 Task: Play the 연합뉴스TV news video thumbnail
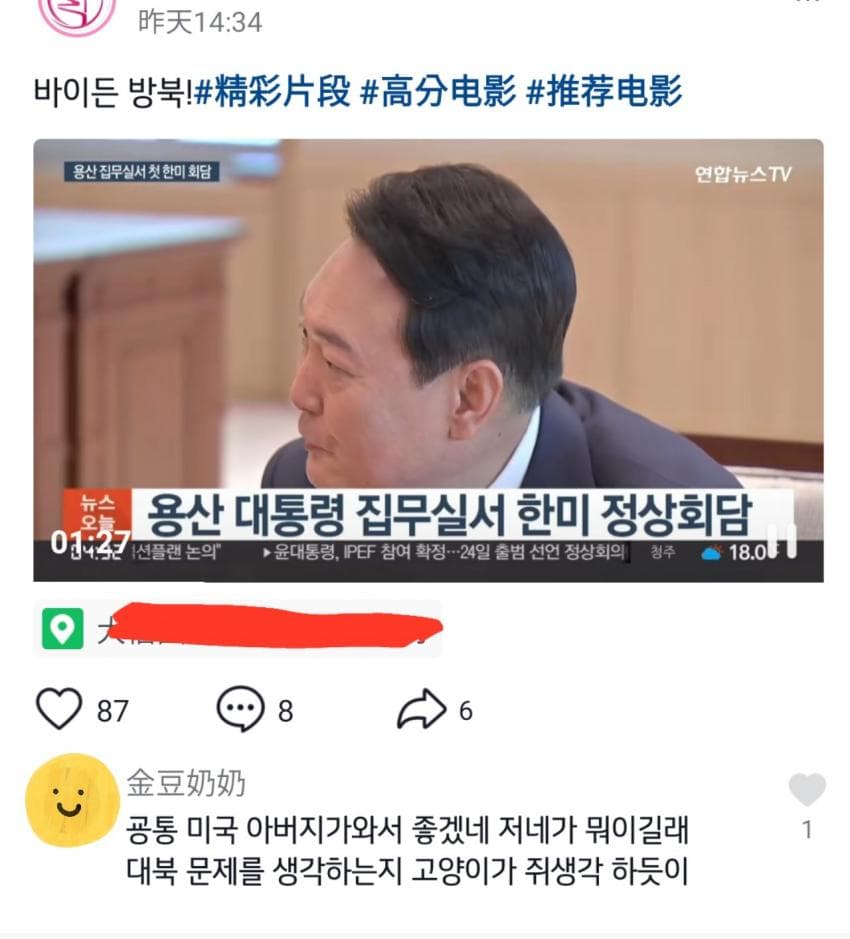(x=428, y=361)
